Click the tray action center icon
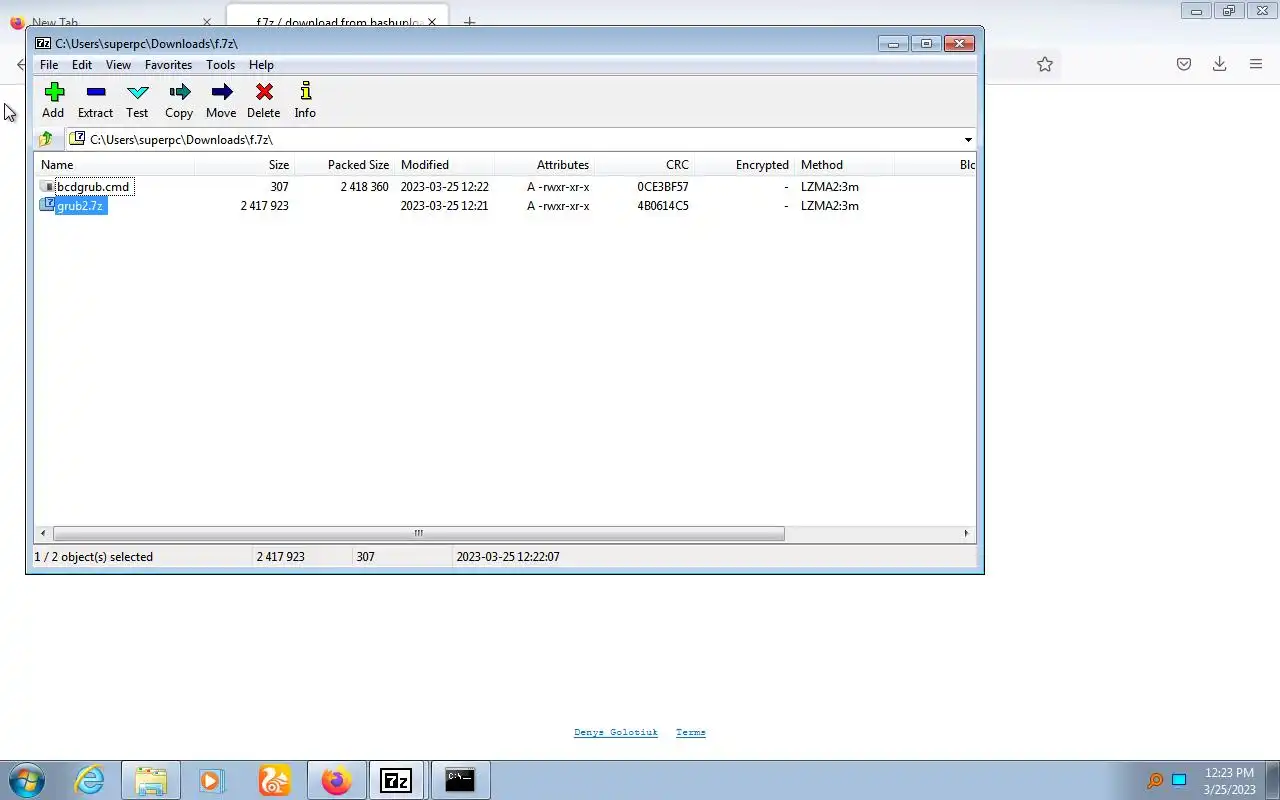This screenshot has height=800, width=1280. [x=1179, y=781]
